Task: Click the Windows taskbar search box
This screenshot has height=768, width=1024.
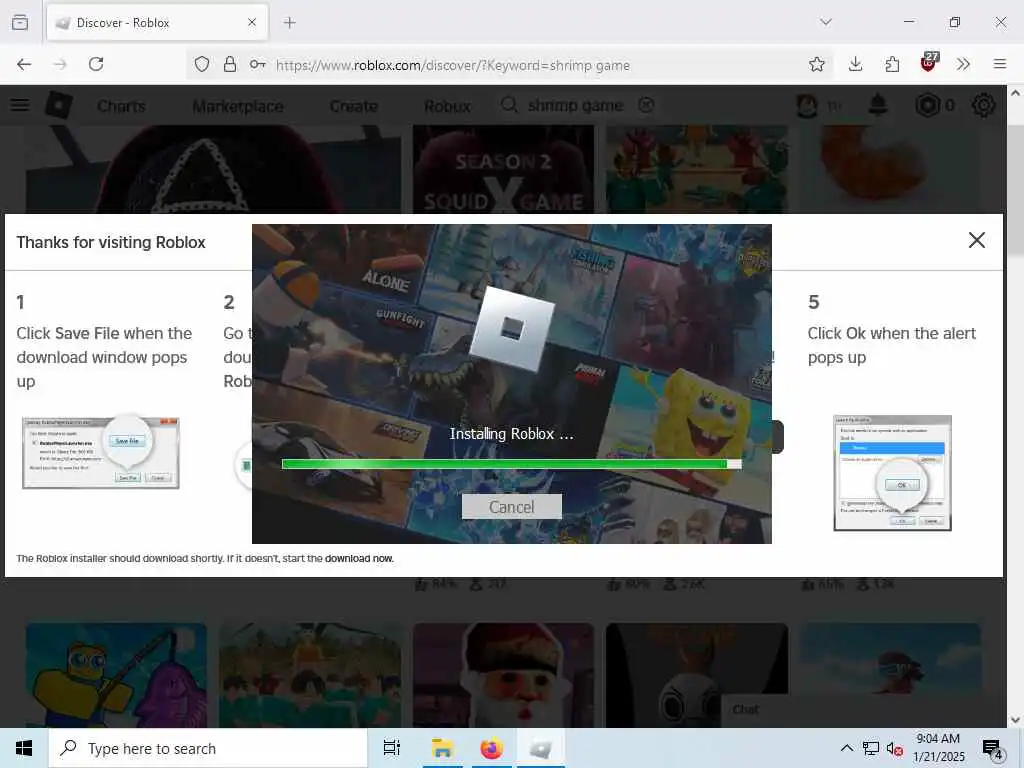Action: pyautogui.click(x=208, y=748)
